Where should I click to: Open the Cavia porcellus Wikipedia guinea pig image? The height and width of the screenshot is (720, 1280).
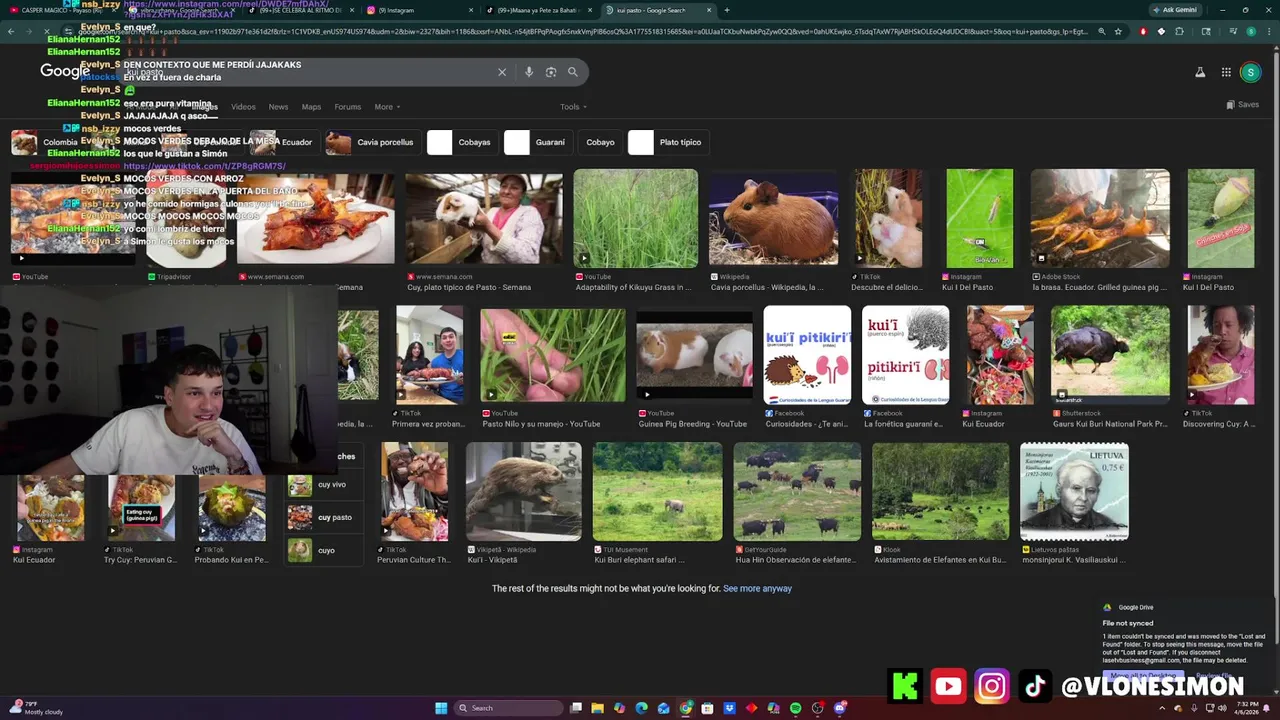tap(773, 218)
